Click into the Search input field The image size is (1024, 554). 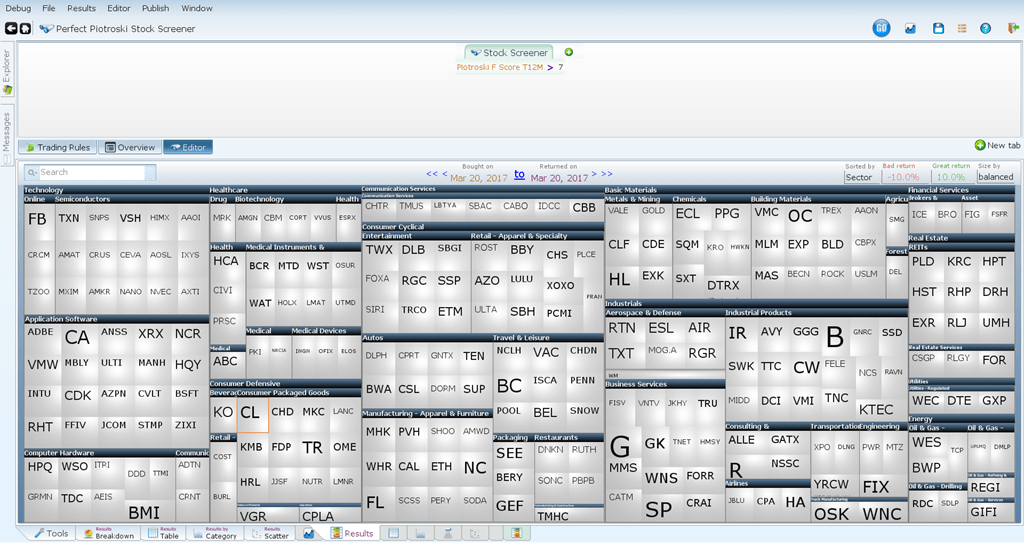[x=91, y=172]
